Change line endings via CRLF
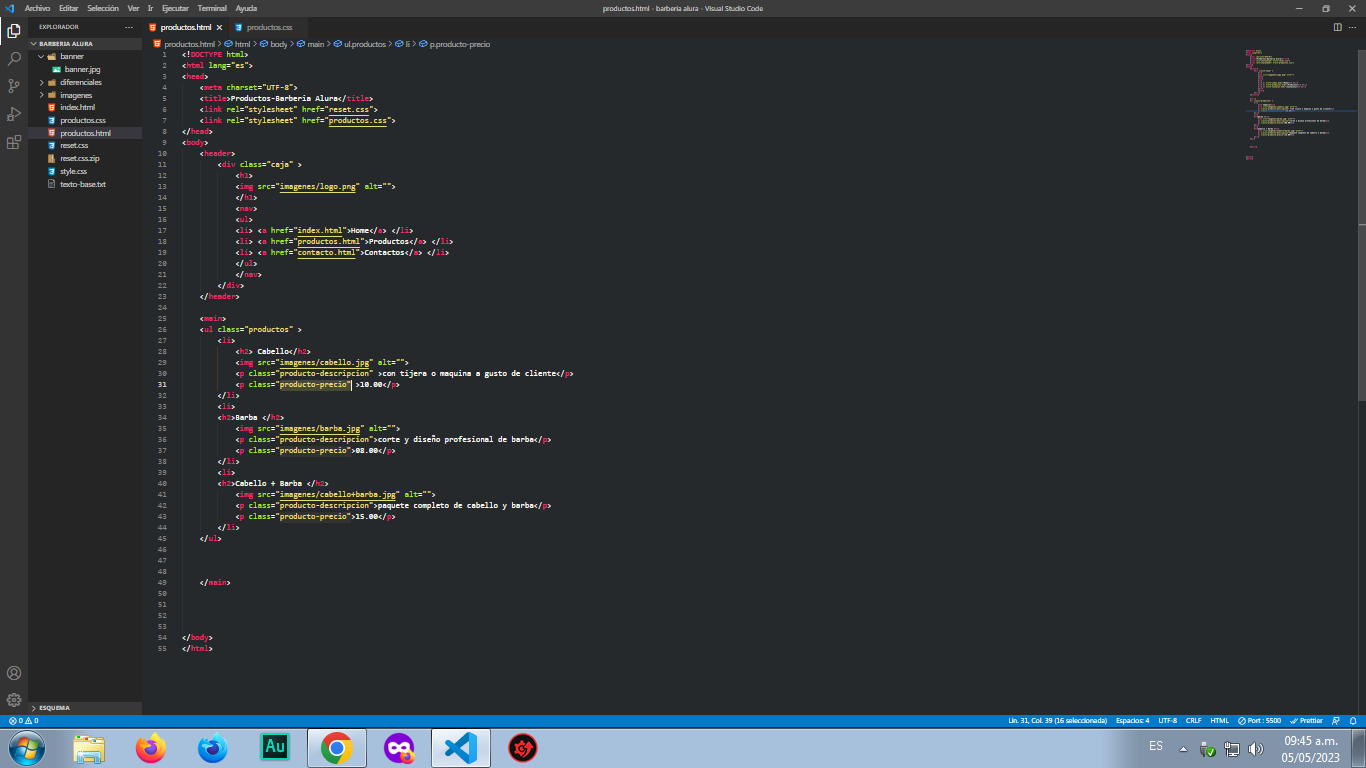The width and height of the screenshot is (1366, 768). tap(1194, 720)
